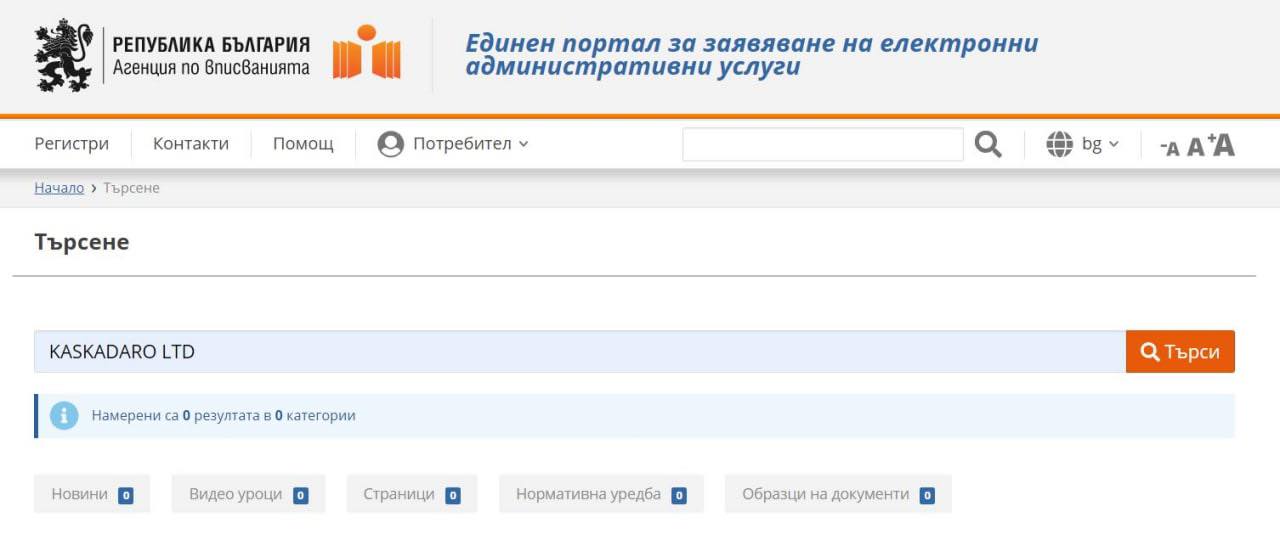
Task: Follow the Начало breadcrumb link
Action: (x=59, y=188)
